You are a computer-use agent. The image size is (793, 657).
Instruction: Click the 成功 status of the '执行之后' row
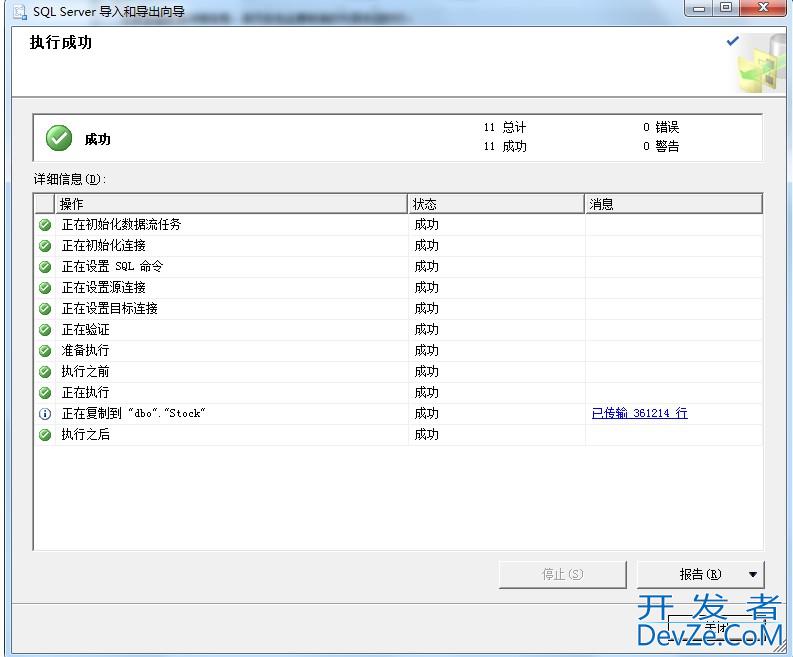(426, 434)
